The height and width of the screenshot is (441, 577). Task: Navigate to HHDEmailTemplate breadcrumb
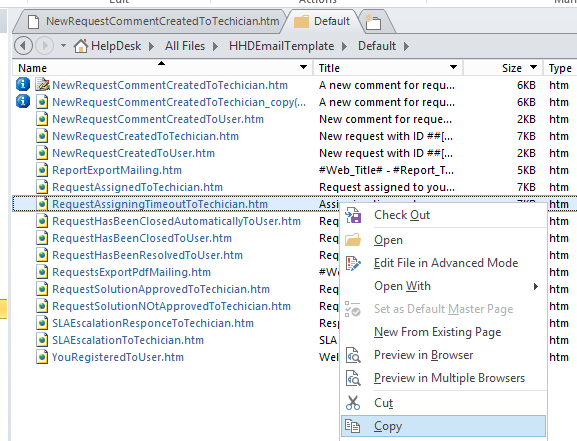(282, 46)
